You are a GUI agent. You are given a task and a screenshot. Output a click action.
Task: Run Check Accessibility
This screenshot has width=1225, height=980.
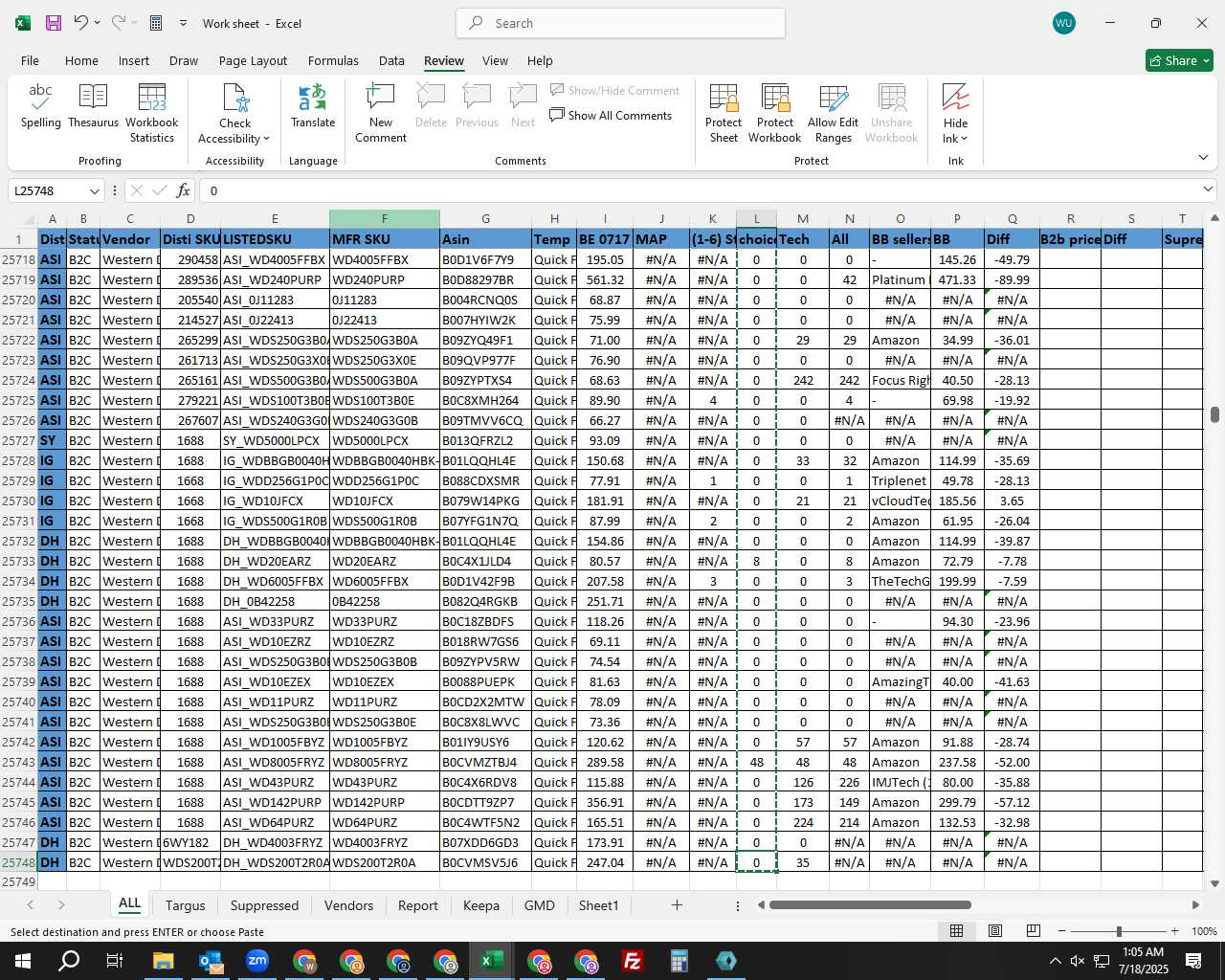[x=234, y=113]
